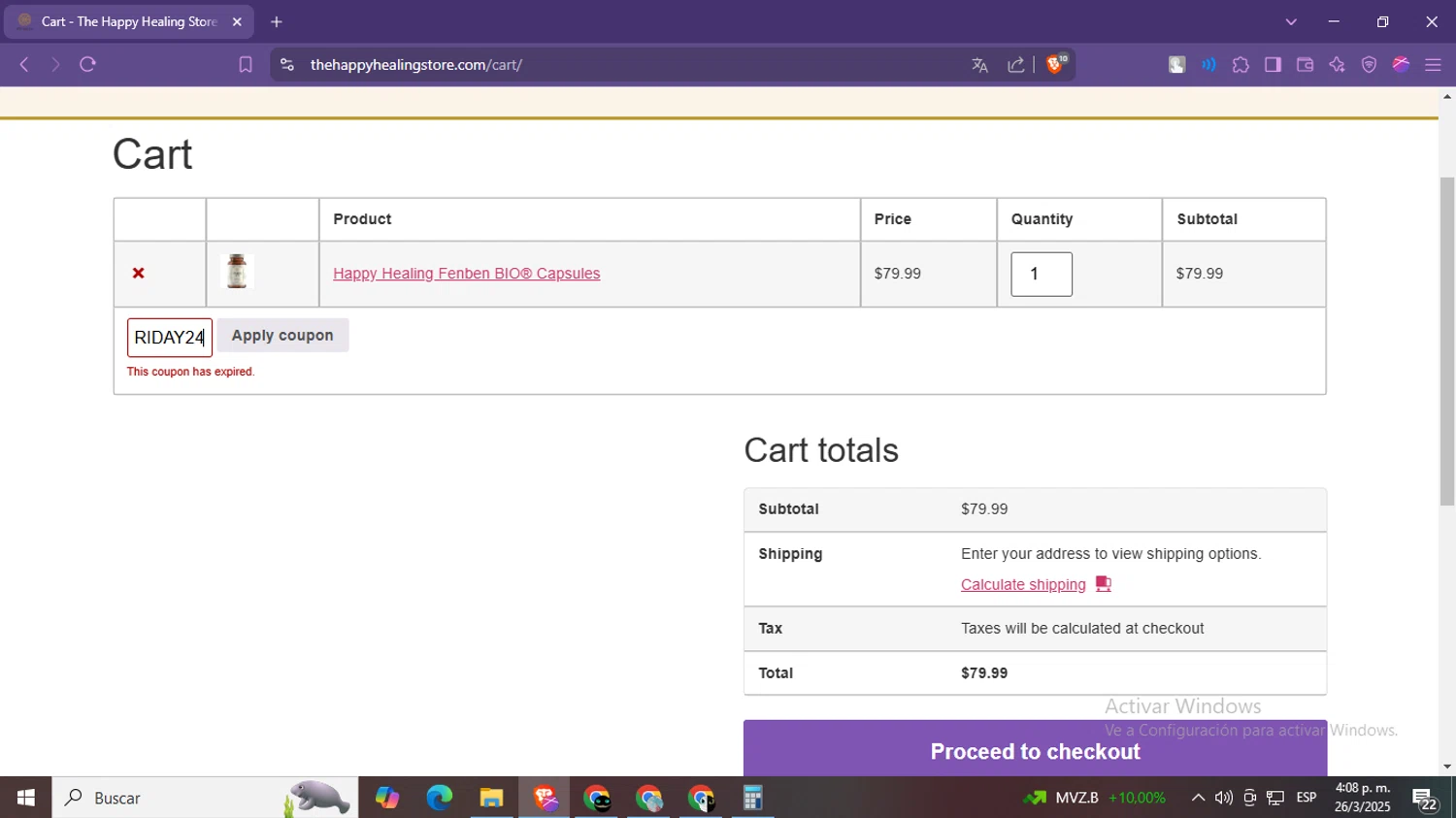This screenshot has width=1456, height=818.
Task: Open site information icon in address bar
Action: 286,65
